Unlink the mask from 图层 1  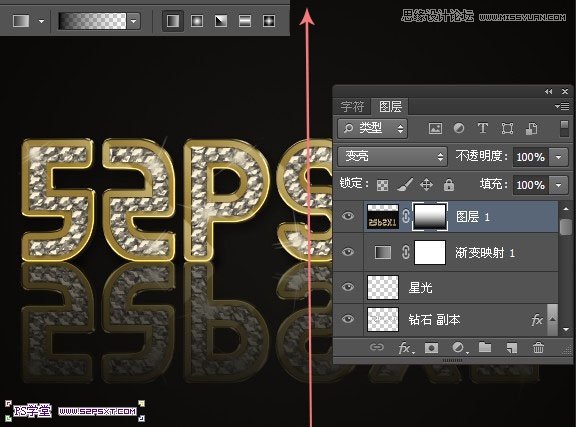point(406,216)
